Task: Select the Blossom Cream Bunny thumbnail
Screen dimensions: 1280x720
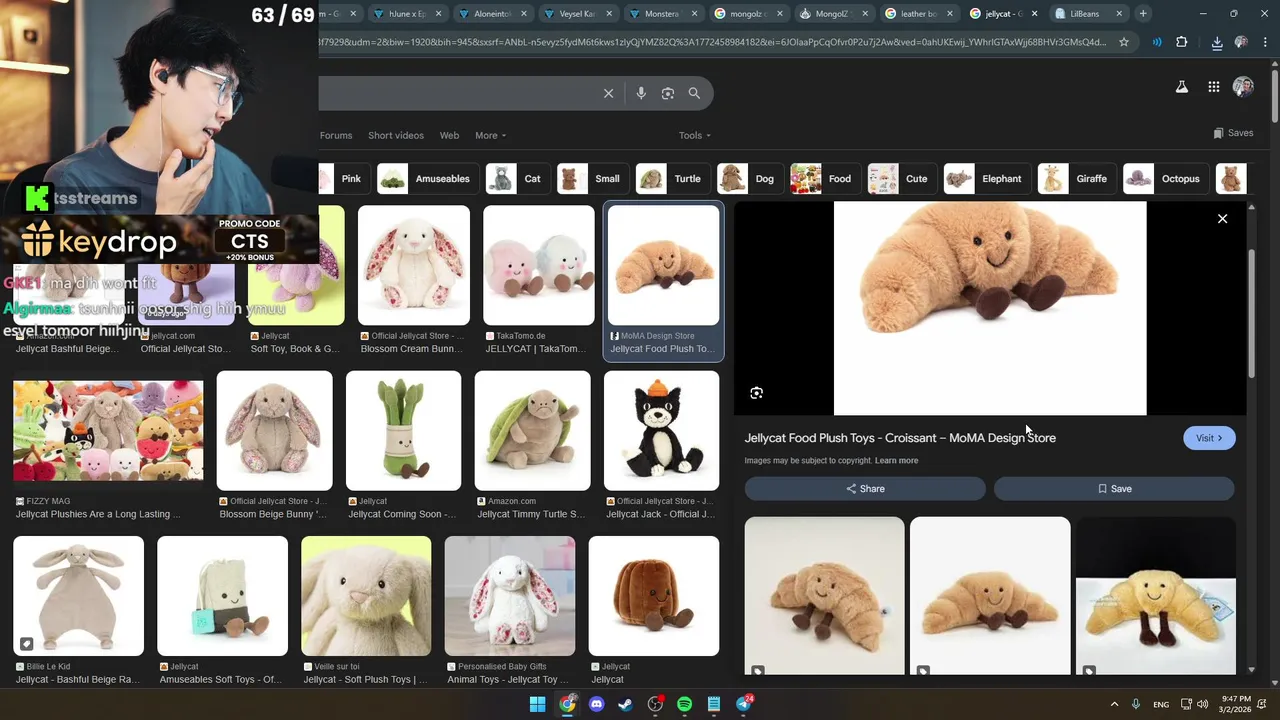Action: [414, 265]
